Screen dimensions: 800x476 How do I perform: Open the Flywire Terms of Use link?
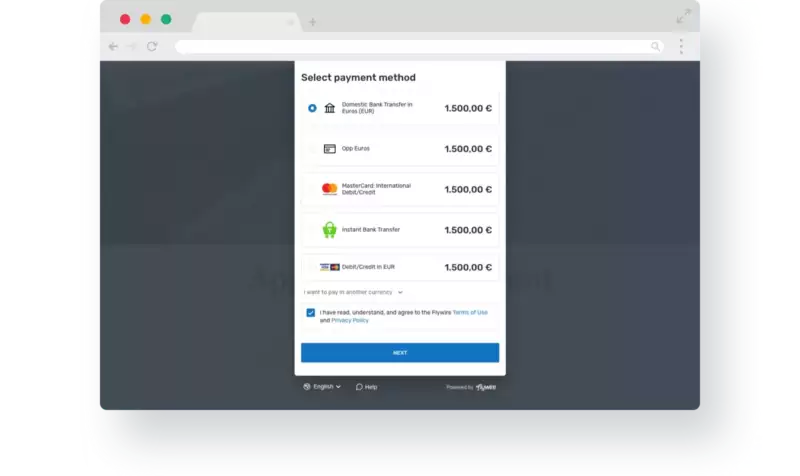(x=470, y=312)
